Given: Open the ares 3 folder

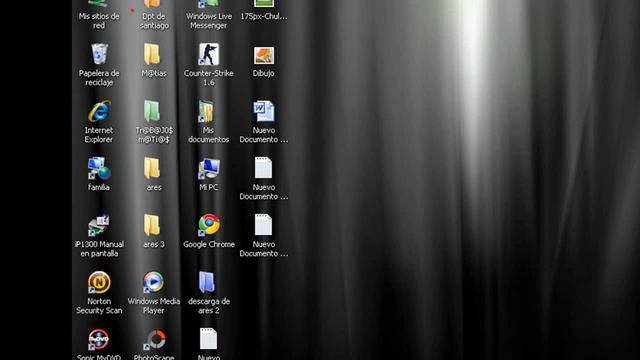Looking at the screenshot, I should tap(152, 225).
